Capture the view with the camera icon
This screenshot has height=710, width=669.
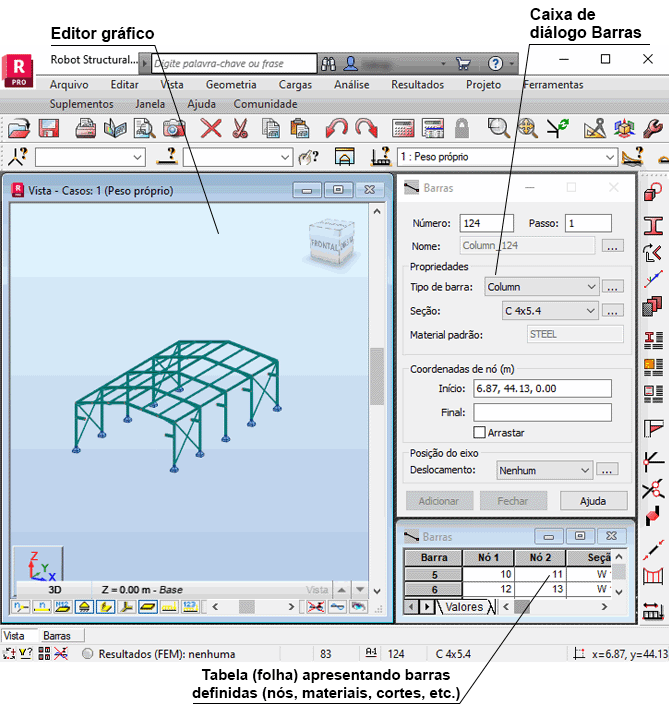(x=174, y=129)
